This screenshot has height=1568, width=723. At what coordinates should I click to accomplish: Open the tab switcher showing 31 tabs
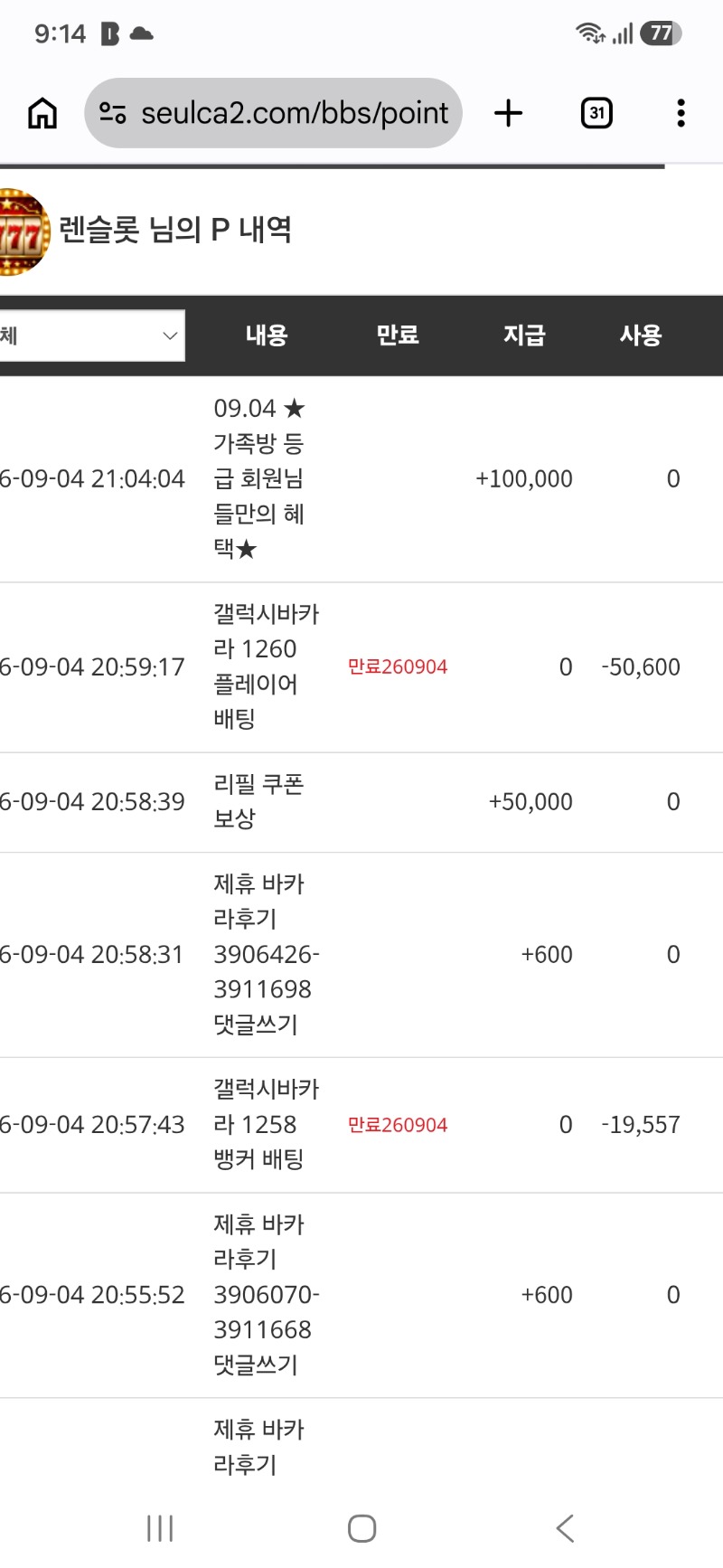point(596,113)
